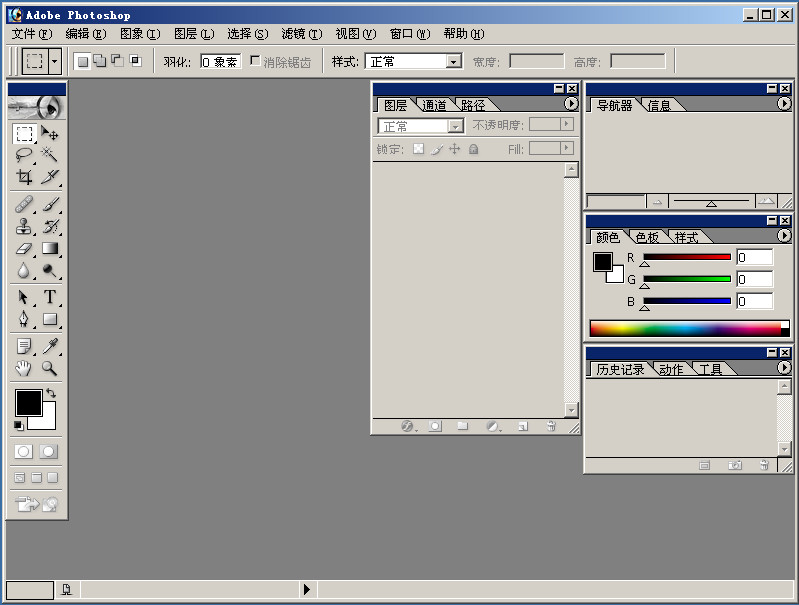The width and height of the screenshot is (799, 605).
Task: Select the Type tool
Action: point(49,297)
